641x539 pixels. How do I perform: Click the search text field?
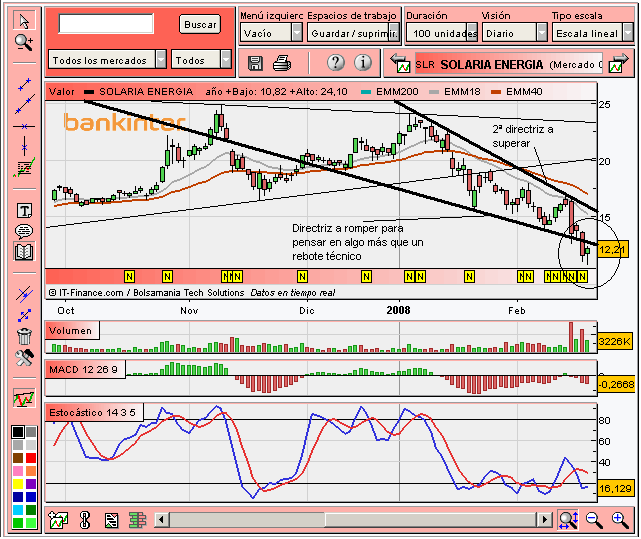pyautogui.click(x=106, y=23)
